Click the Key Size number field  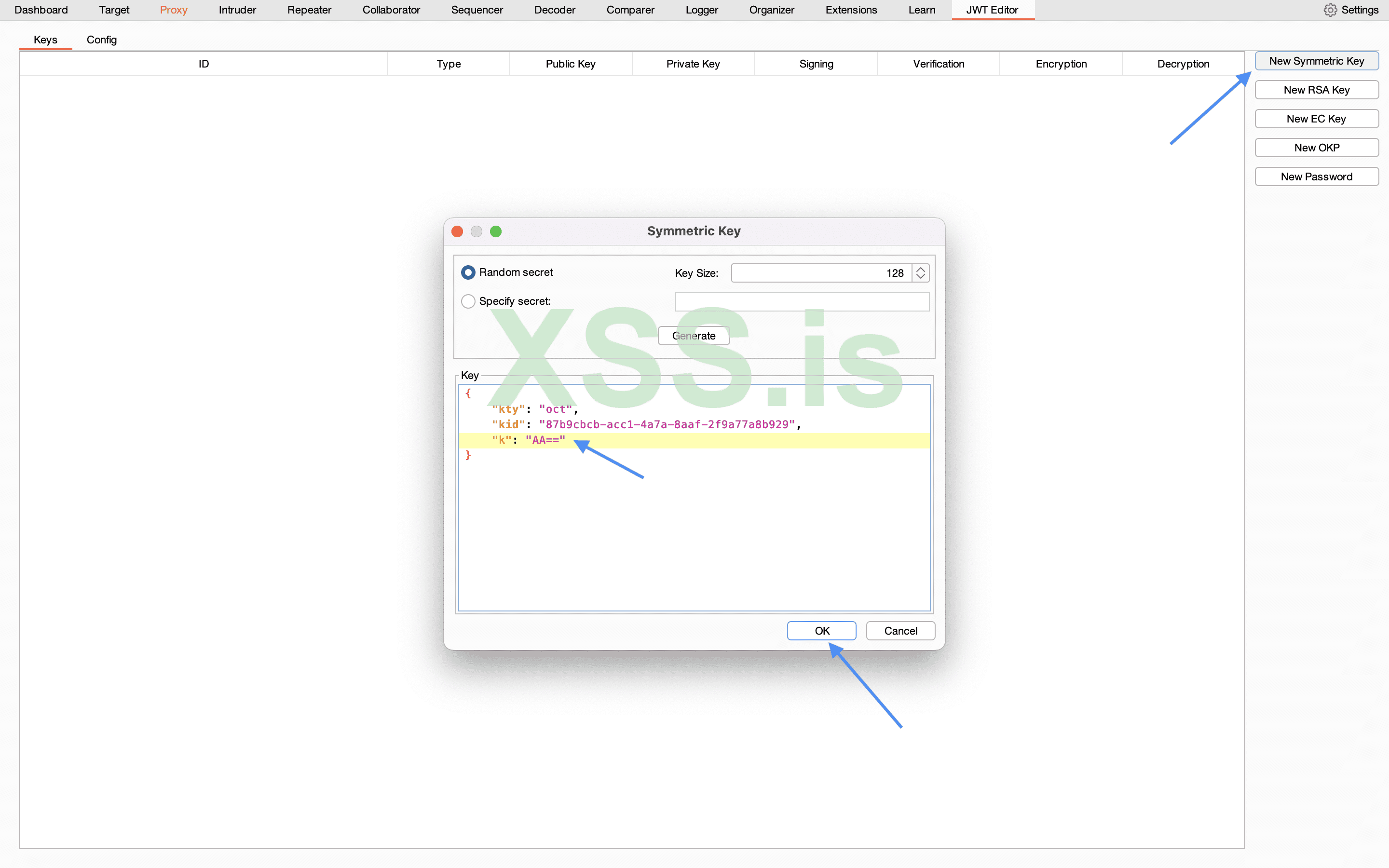821,273
